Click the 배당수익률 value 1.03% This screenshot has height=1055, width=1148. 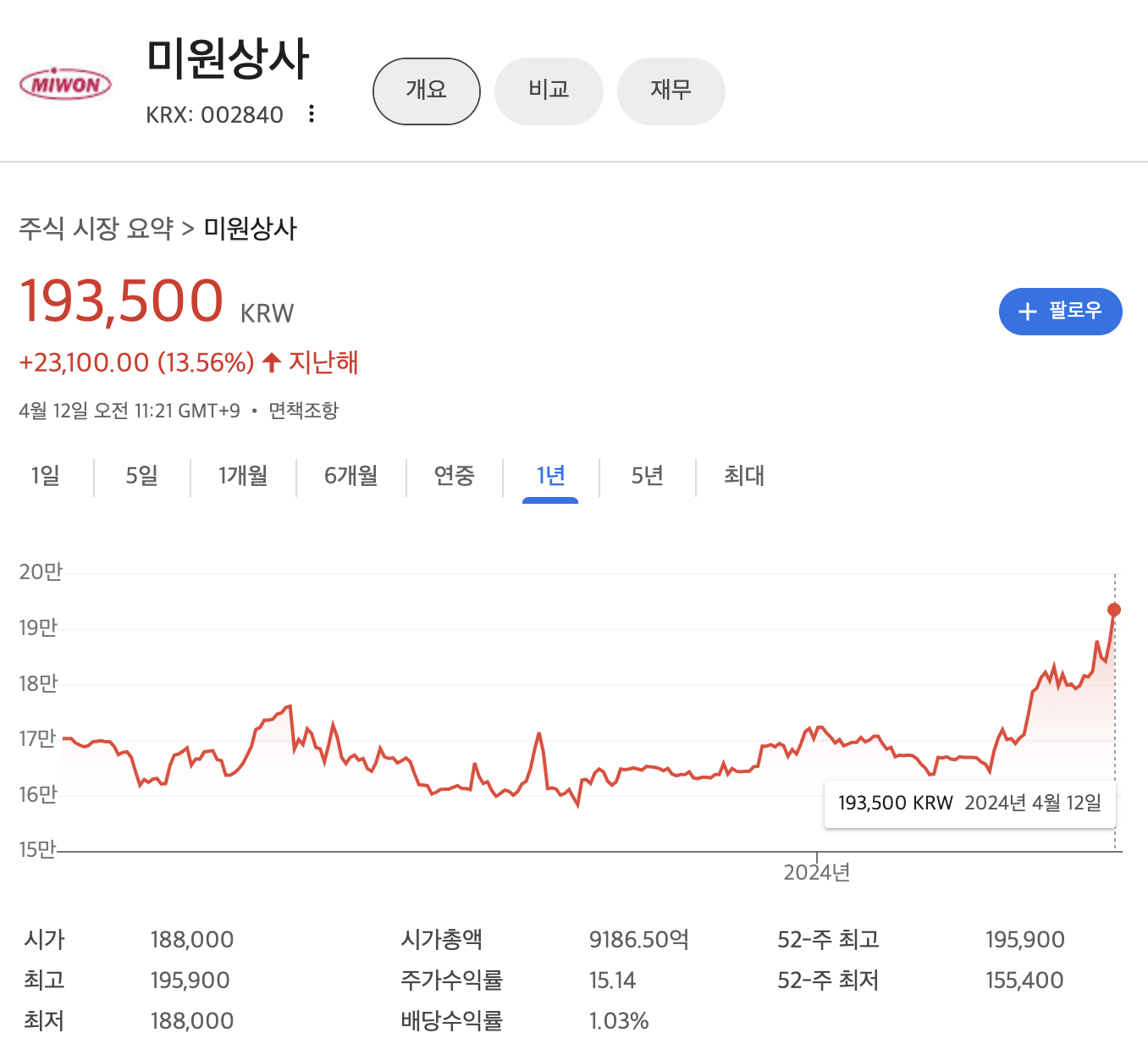point(619,1021)
